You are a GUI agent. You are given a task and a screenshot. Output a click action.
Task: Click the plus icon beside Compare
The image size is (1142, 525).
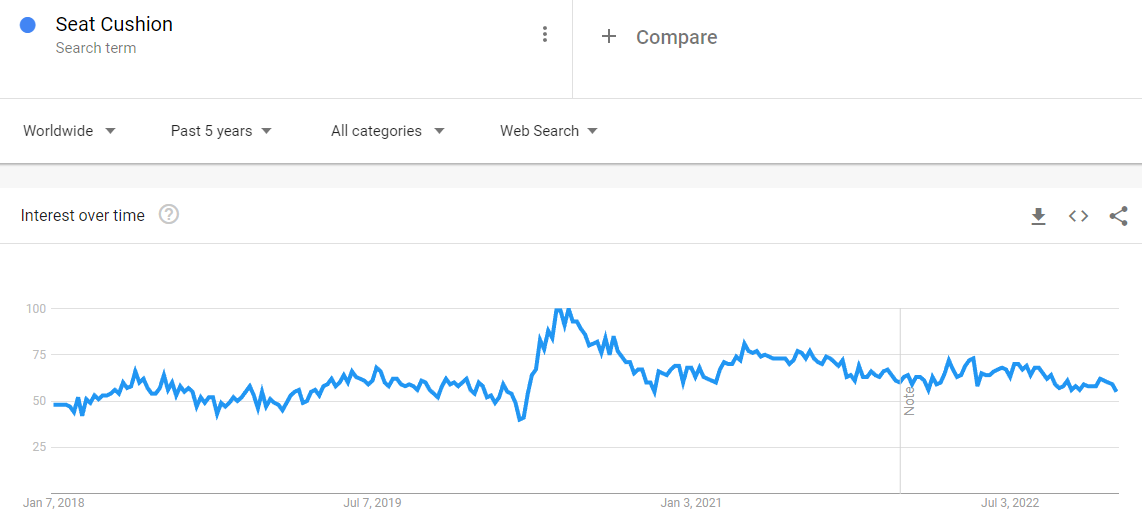608,37
